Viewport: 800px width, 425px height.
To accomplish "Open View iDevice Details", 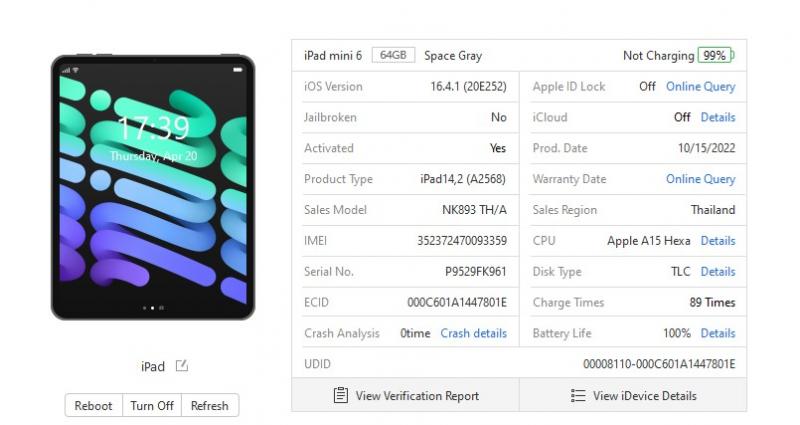I will [x=633, y=395].
